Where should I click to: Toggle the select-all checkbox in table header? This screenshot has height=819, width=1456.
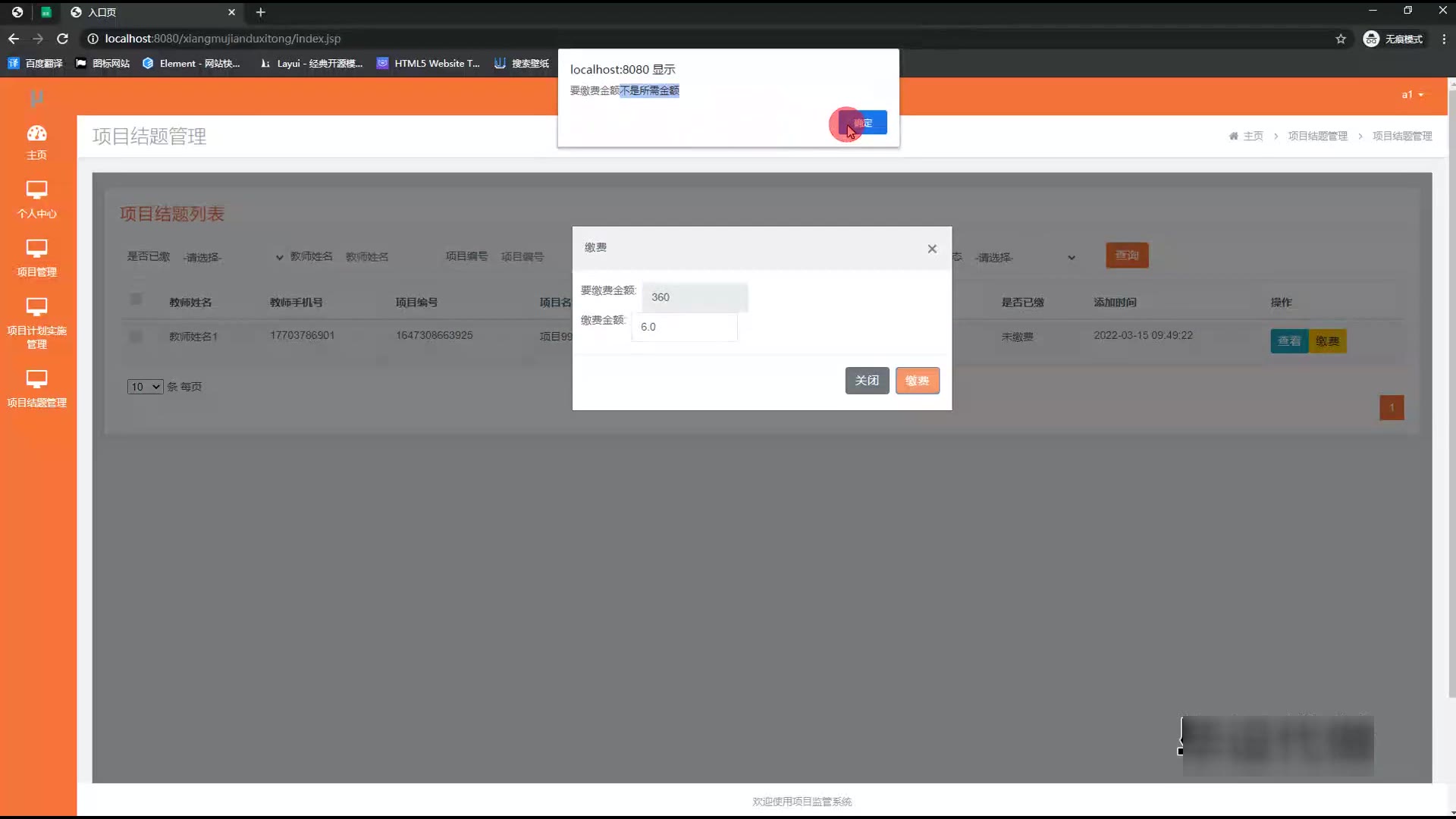136,300
